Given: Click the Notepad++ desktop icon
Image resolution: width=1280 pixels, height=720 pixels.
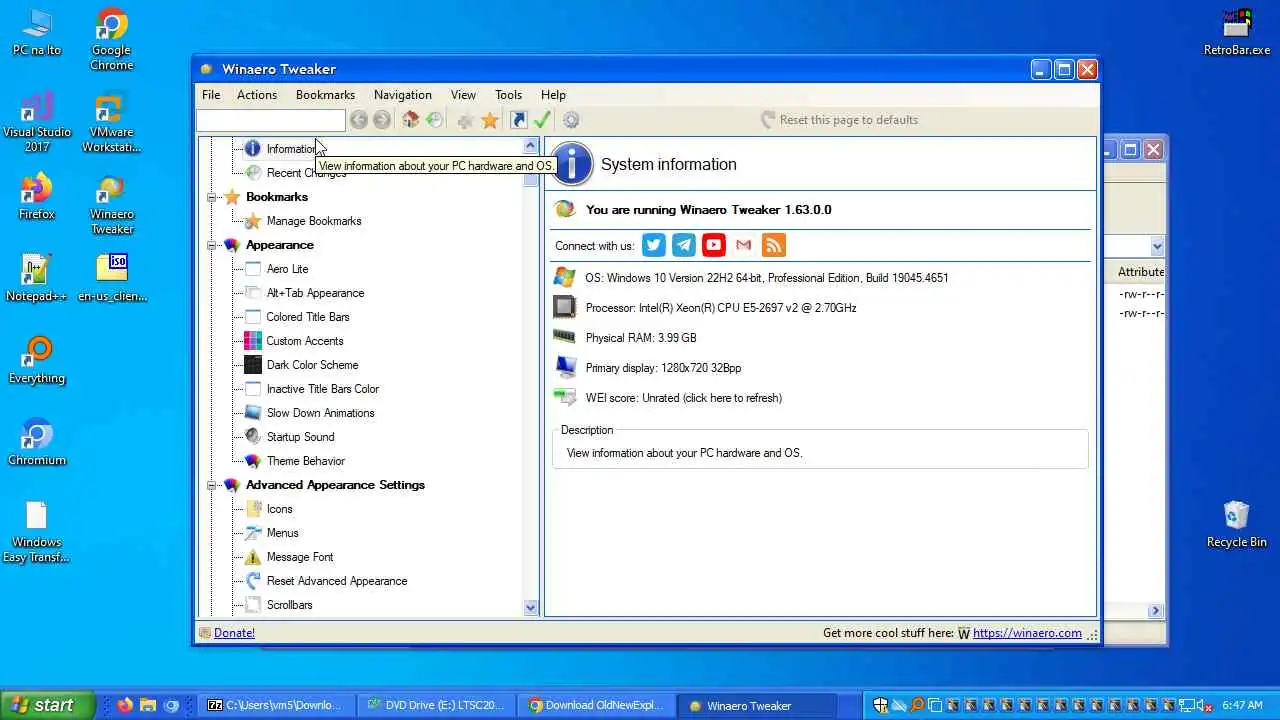Looking at the screenshot, I should tap(37, 277).
